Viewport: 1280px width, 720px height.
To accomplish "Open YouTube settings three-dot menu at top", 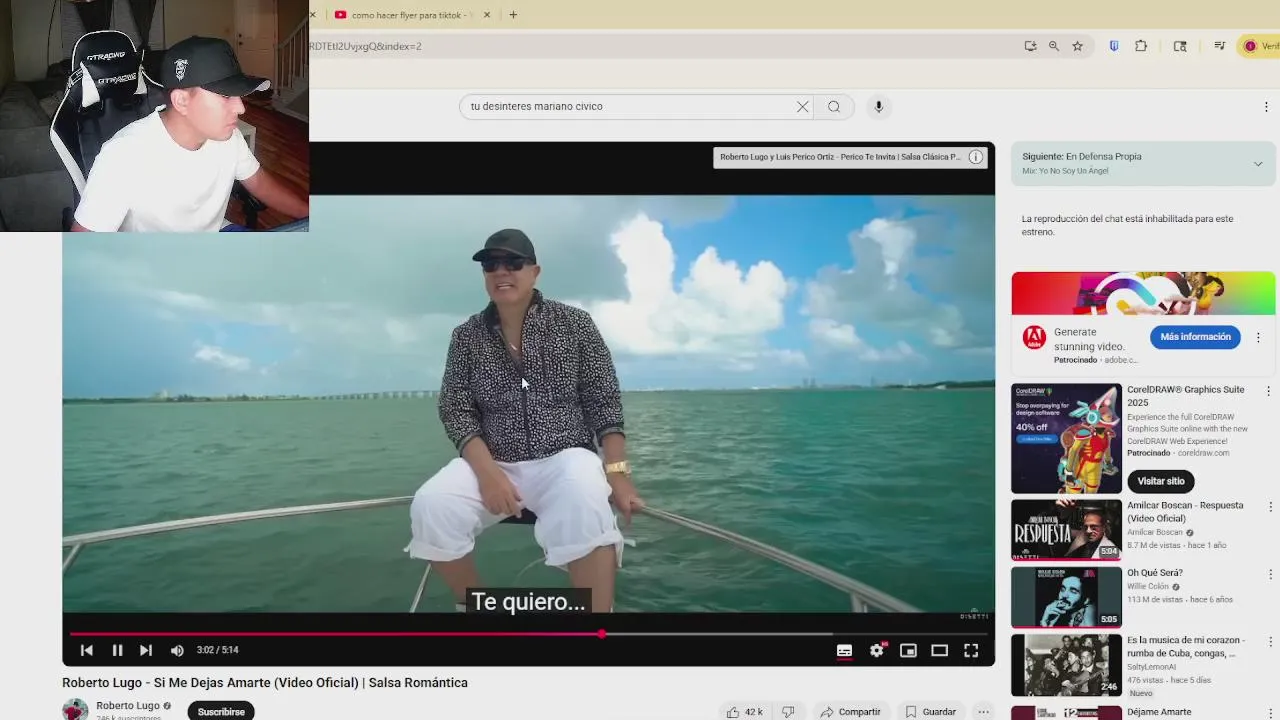I will point(1266,107).
